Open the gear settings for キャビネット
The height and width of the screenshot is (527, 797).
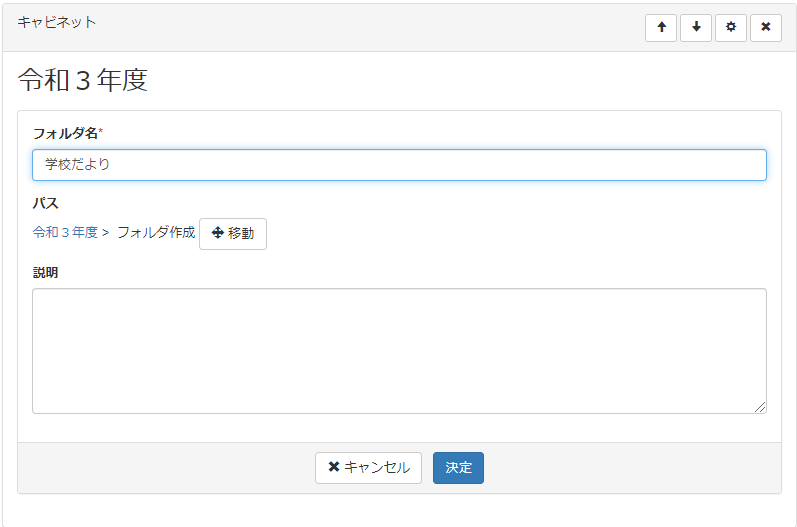pos(731,27)
